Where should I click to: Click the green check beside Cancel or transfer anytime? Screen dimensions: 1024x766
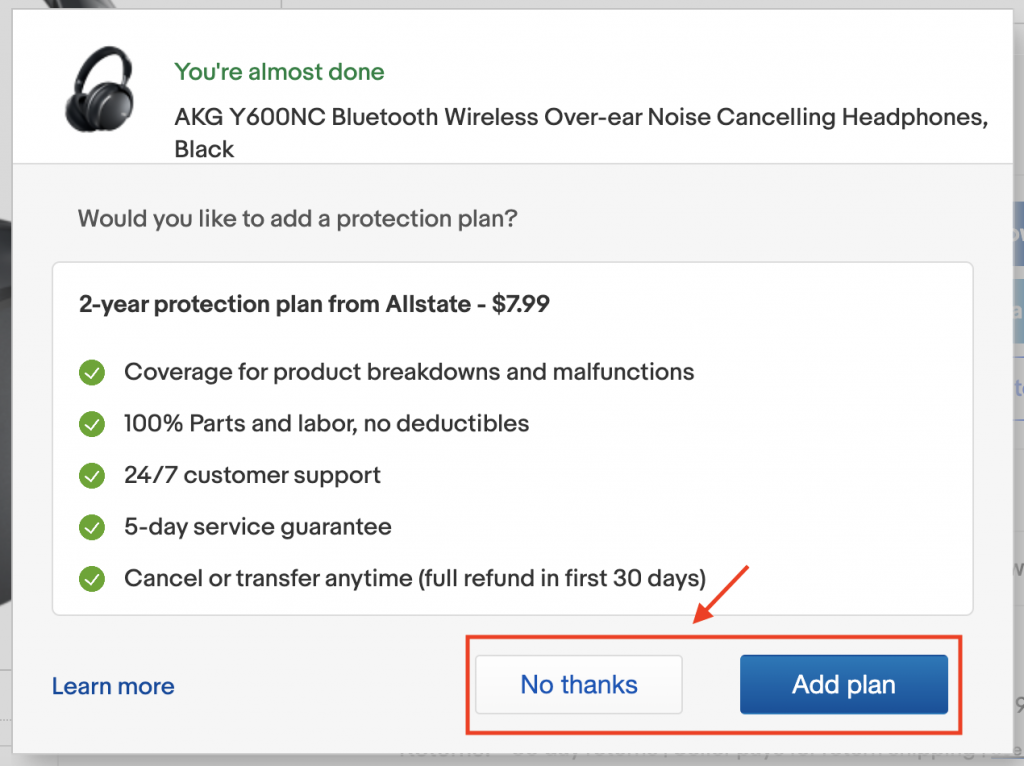[92, 578]
